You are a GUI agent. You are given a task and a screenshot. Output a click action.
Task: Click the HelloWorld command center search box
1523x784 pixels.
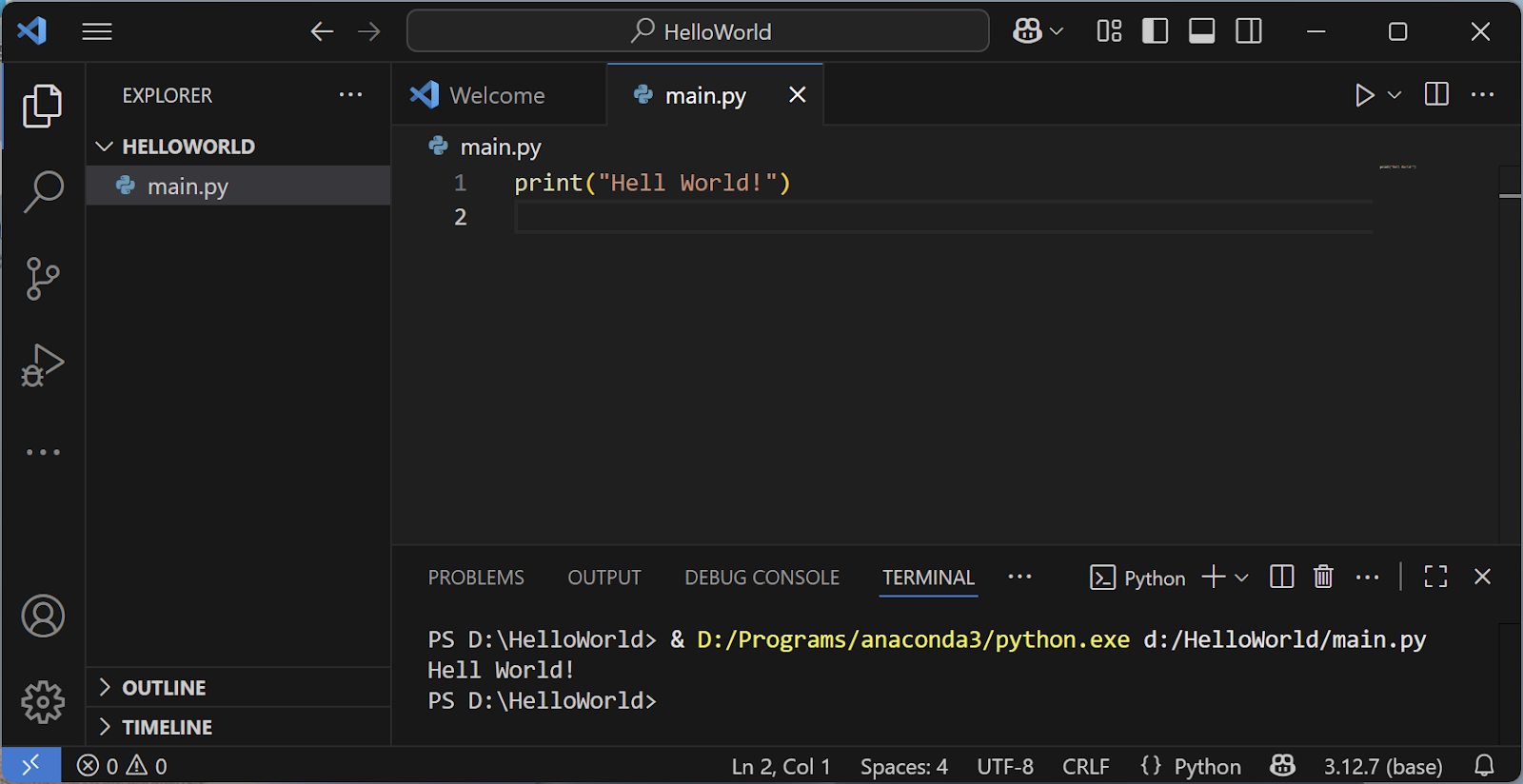click(x=698, y=31)
